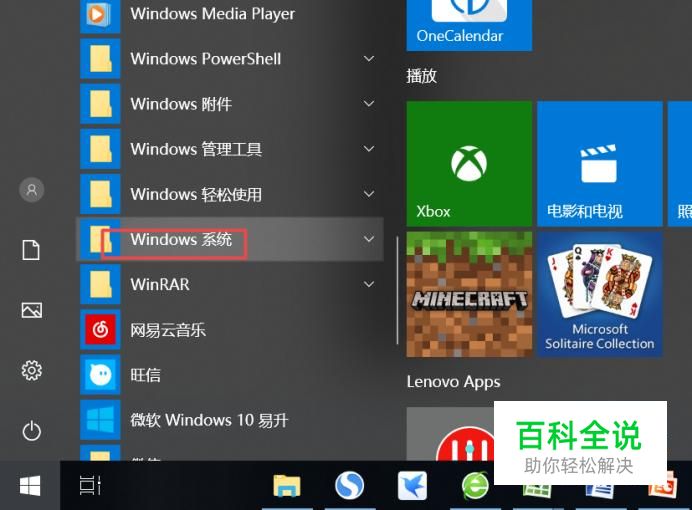Open File Explorer from the taskbar
Viewport: 692px width, 510px height.
coord(287,486)
